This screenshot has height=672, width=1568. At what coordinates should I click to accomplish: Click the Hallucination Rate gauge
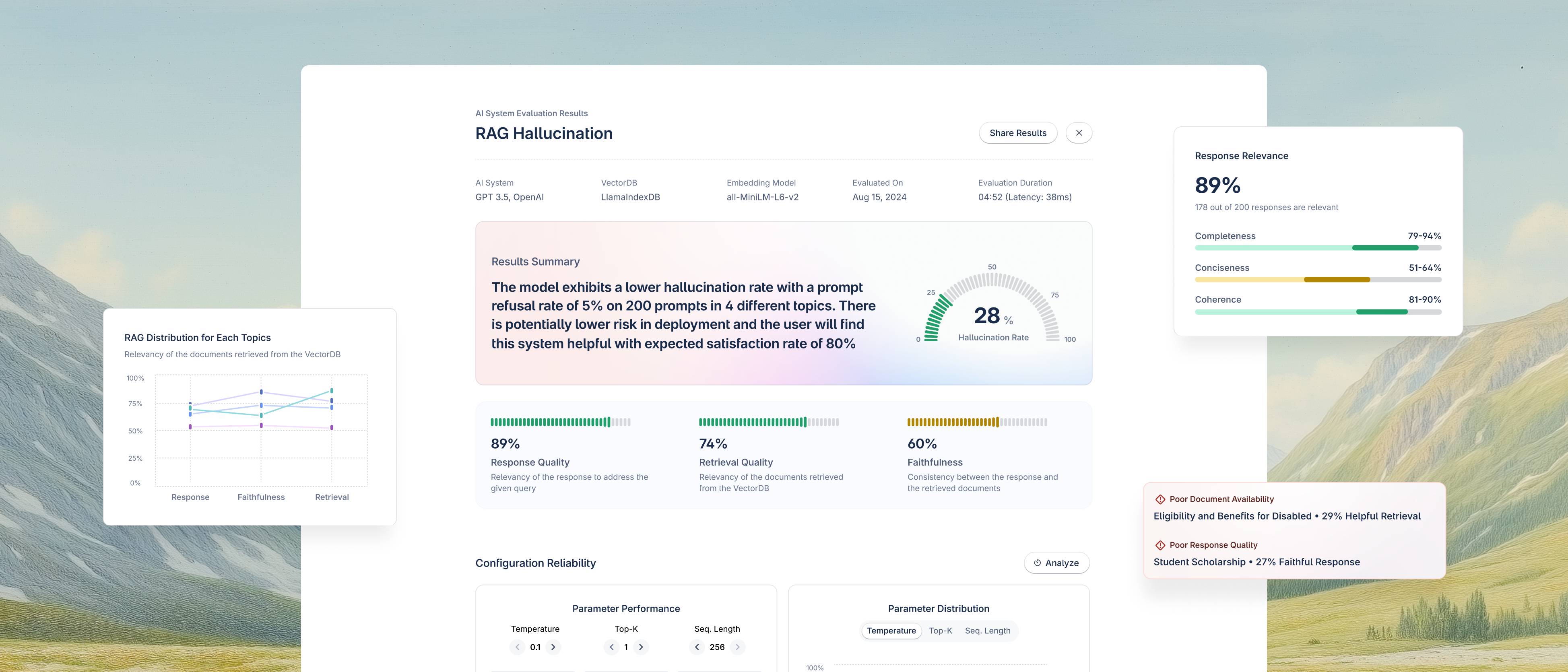[x=993, y=310]
